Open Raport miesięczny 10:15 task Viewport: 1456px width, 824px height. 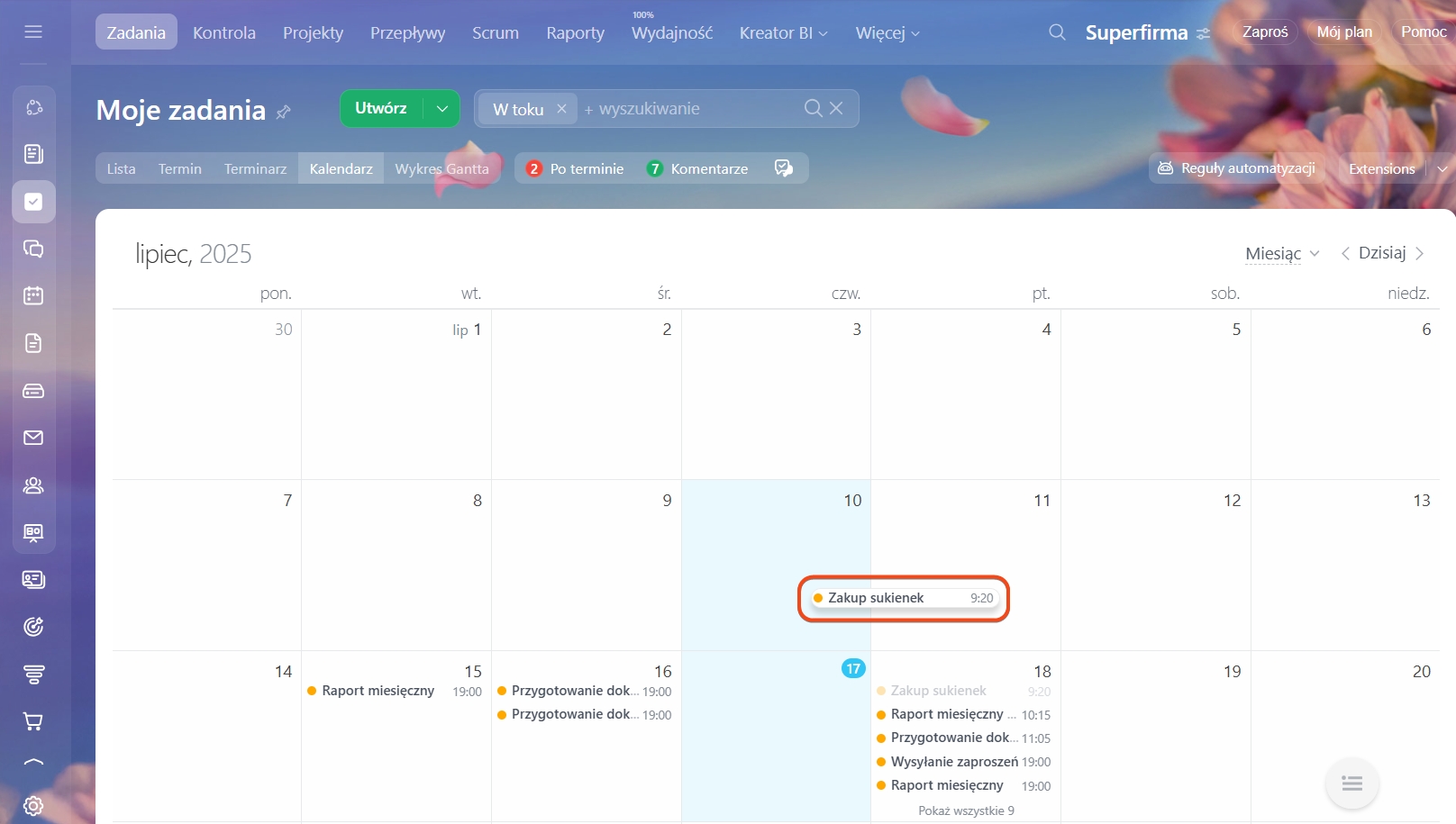[964, 714]
